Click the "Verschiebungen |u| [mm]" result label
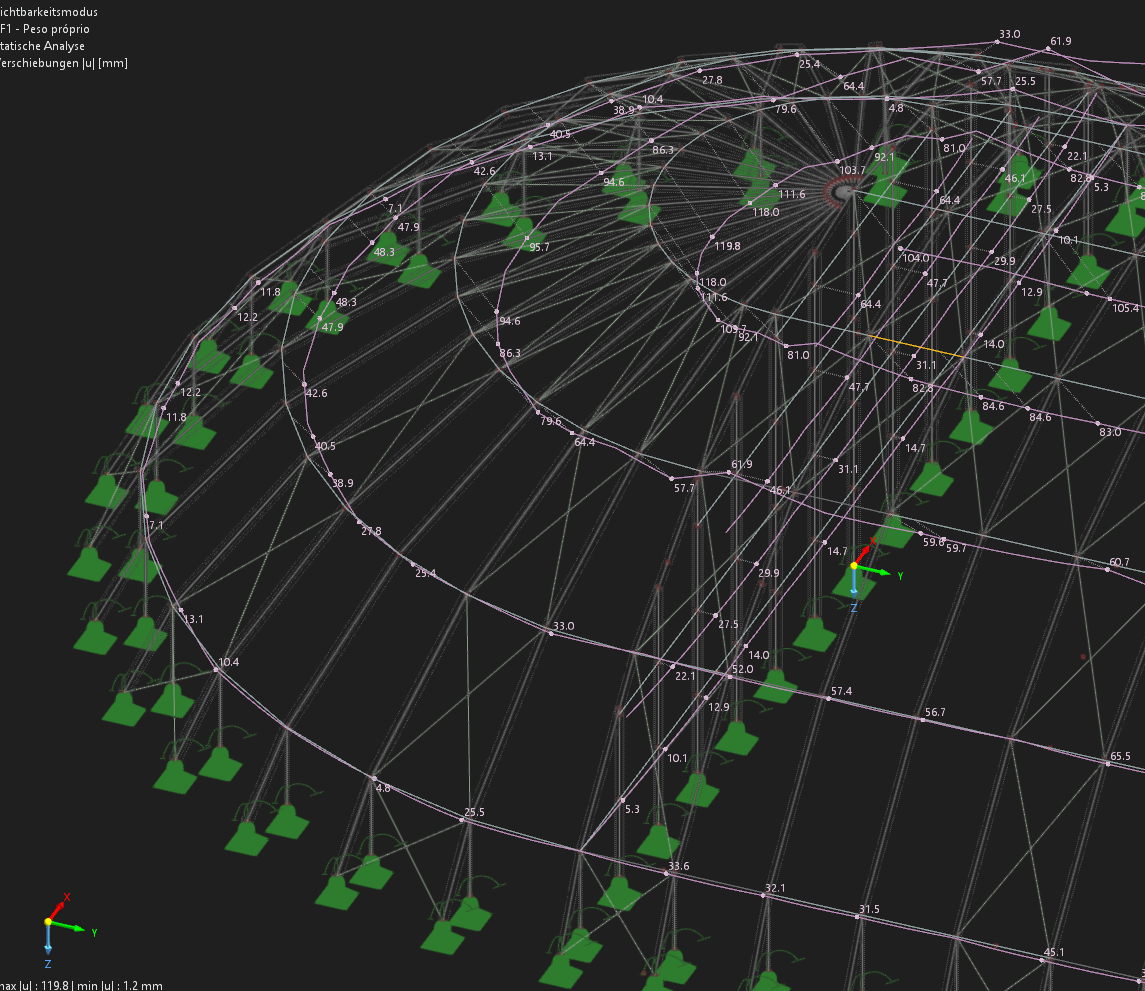Viewport: 1145px width, 991px height. (x=63, y=63)
